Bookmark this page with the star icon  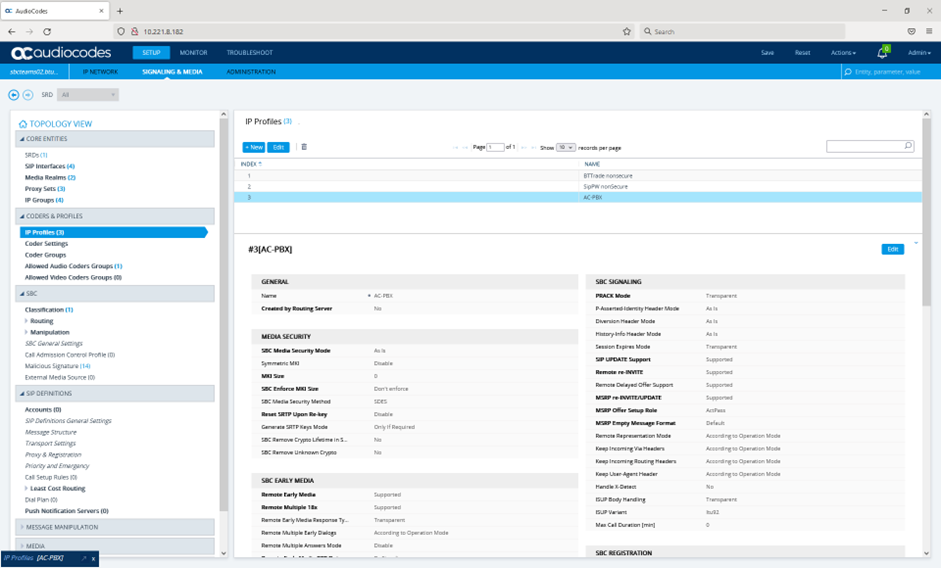pyautogui.click(x=627, y=31)
